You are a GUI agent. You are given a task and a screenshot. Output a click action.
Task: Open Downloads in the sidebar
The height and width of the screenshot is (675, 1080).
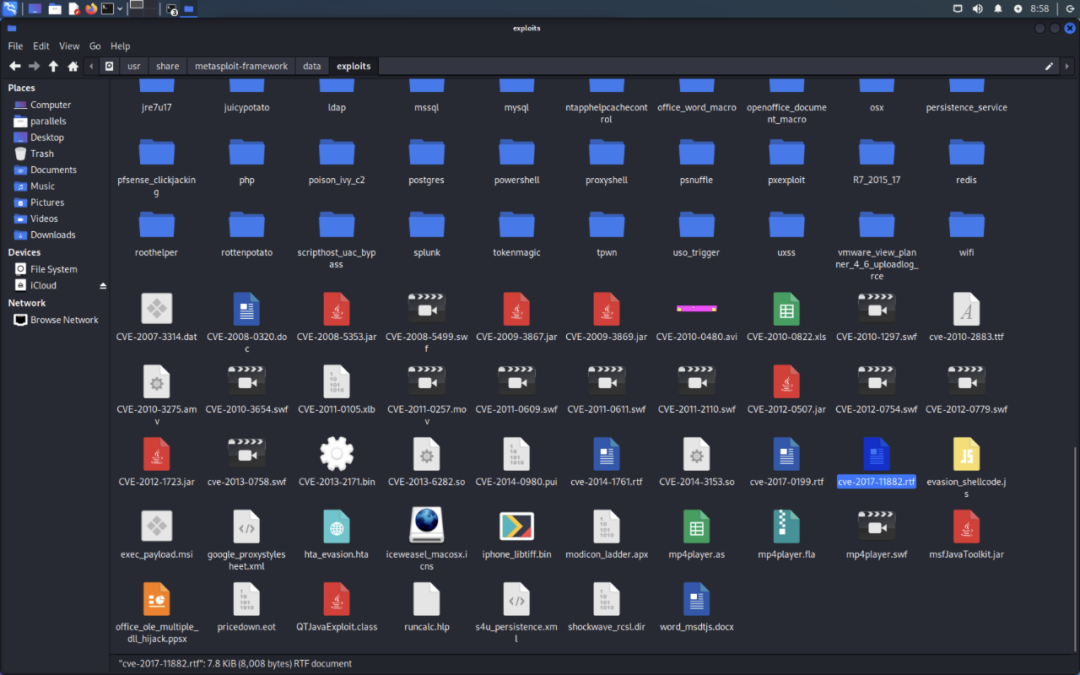[52, 235]
